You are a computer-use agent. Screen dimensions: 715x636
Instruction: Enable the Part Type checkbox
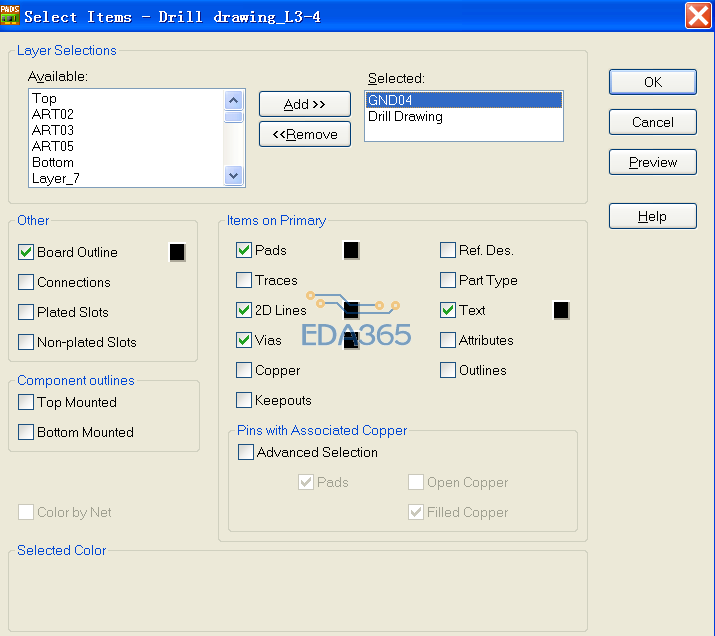click(x=448, y=280)
